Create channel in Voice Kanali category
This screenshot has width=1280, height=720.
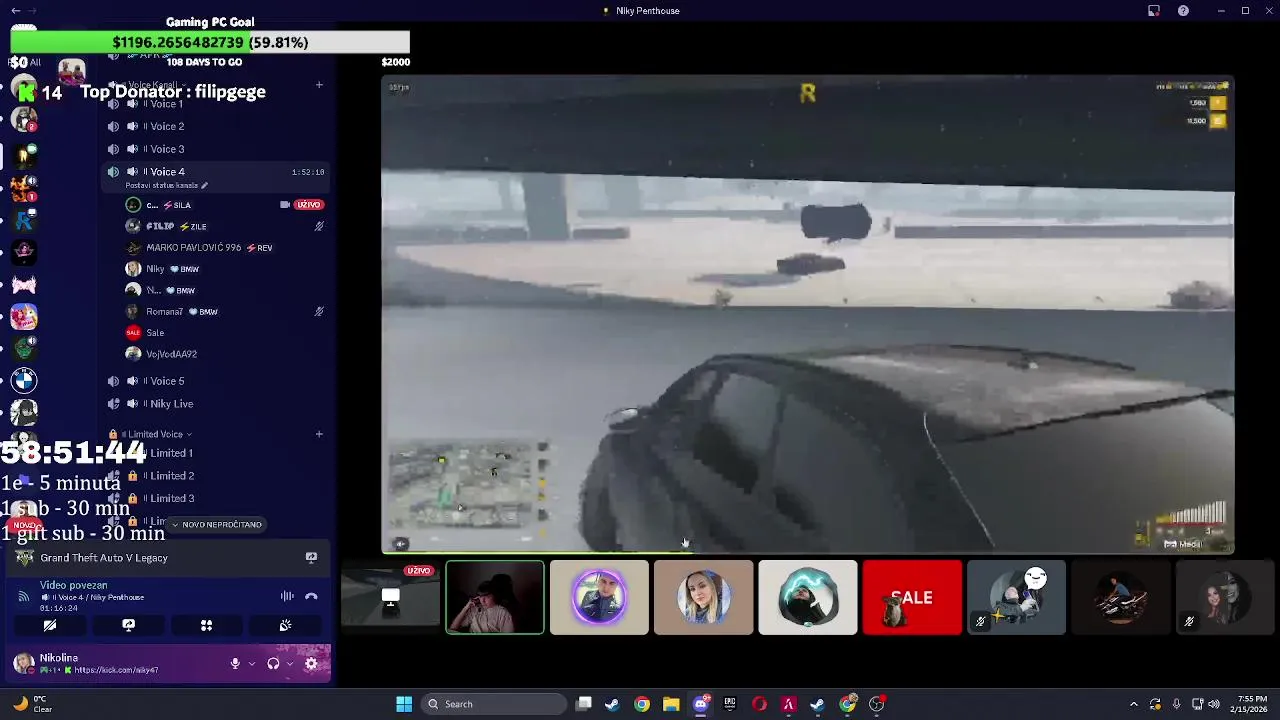(319, 85)
